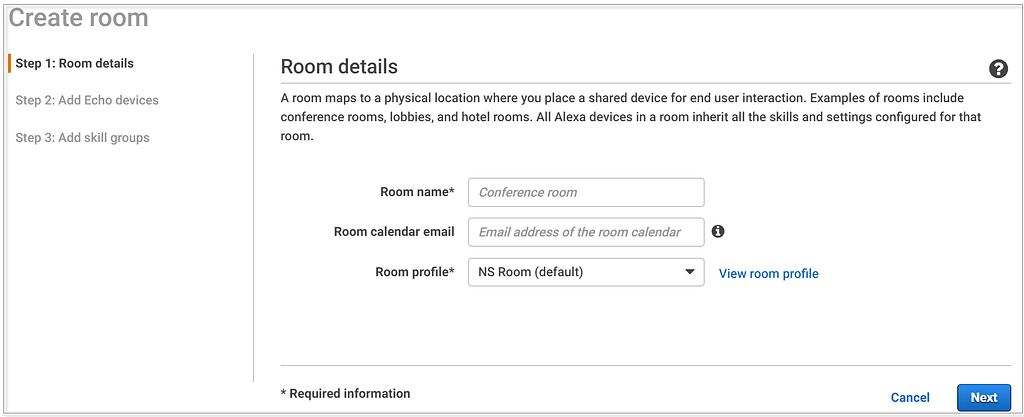Screen dimensions: 1024x417
Task: Click the Room calendar email label
Action: pos(394,232)
